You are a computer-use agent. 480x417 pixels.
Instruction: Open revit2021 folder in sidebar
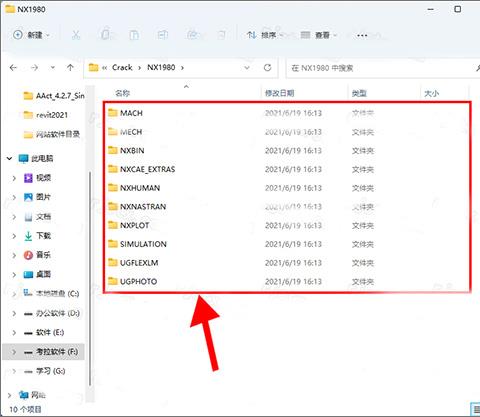pos(46,115)
